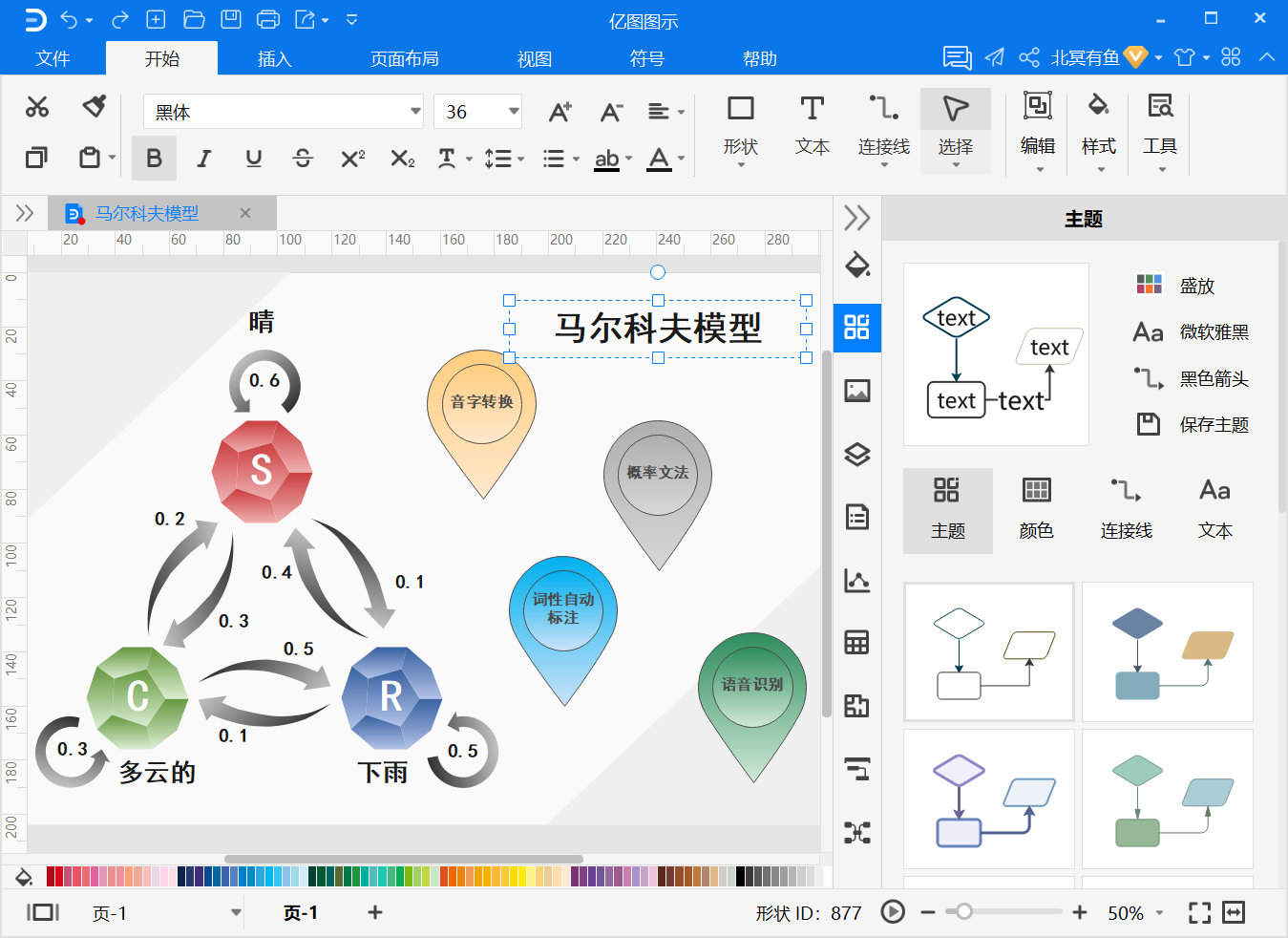Click the save disk icon
Image resolution: width=1288 pixels, height=938 pixels.
pyautogui.click(x=231, y=19)
